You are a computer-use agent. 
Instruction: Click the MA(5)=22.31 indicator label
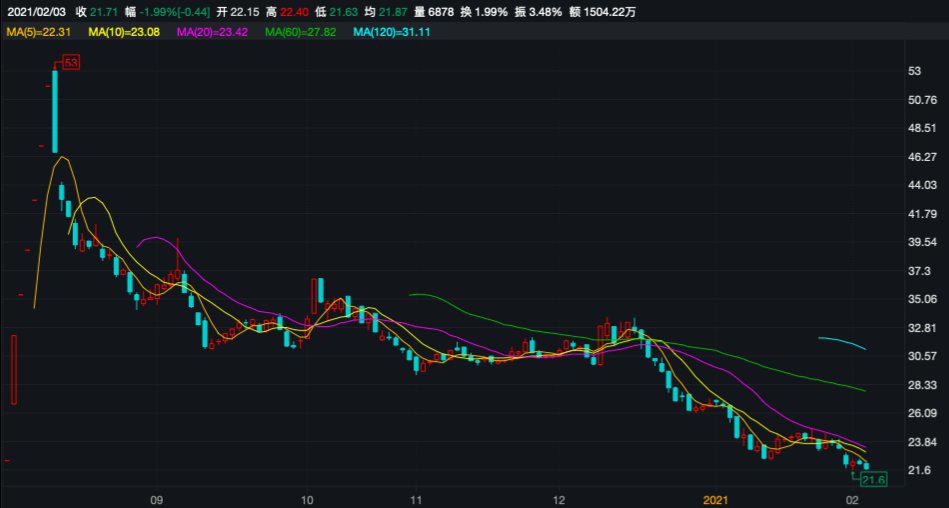click(x=38, y=32)
